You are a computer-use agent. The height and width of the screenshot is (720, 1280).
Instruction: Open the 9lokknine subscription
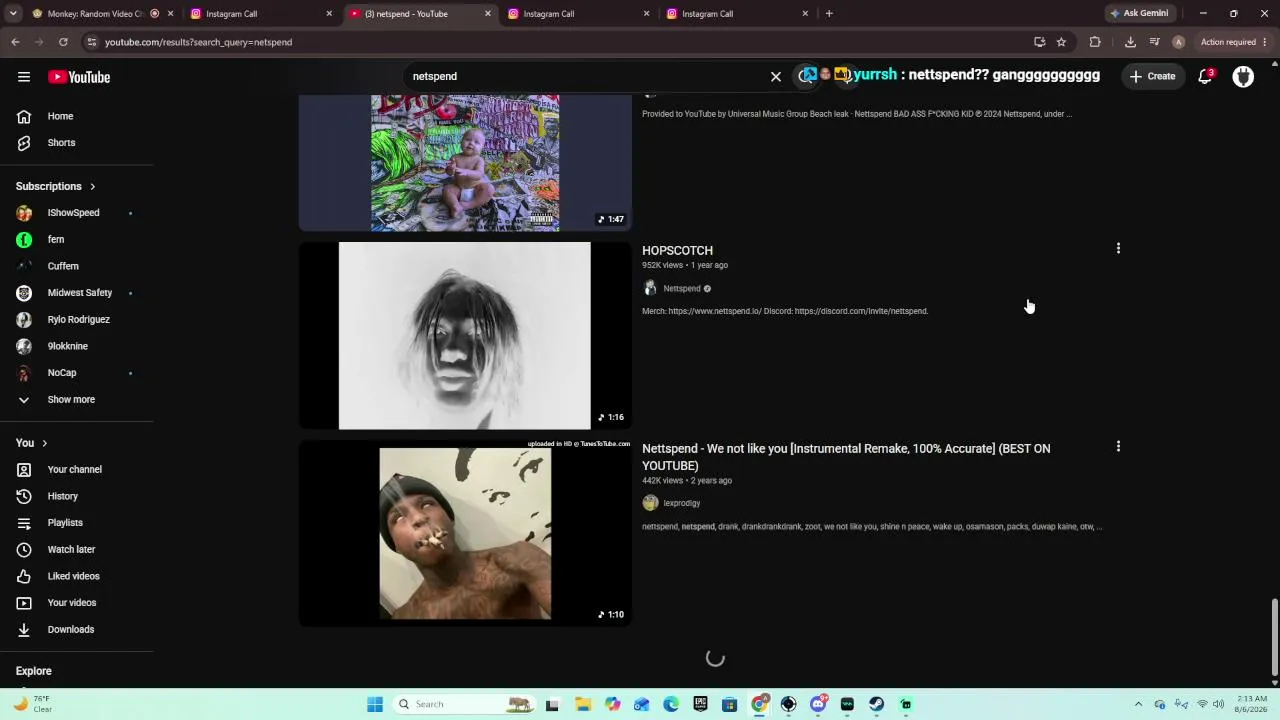(67, 346)
